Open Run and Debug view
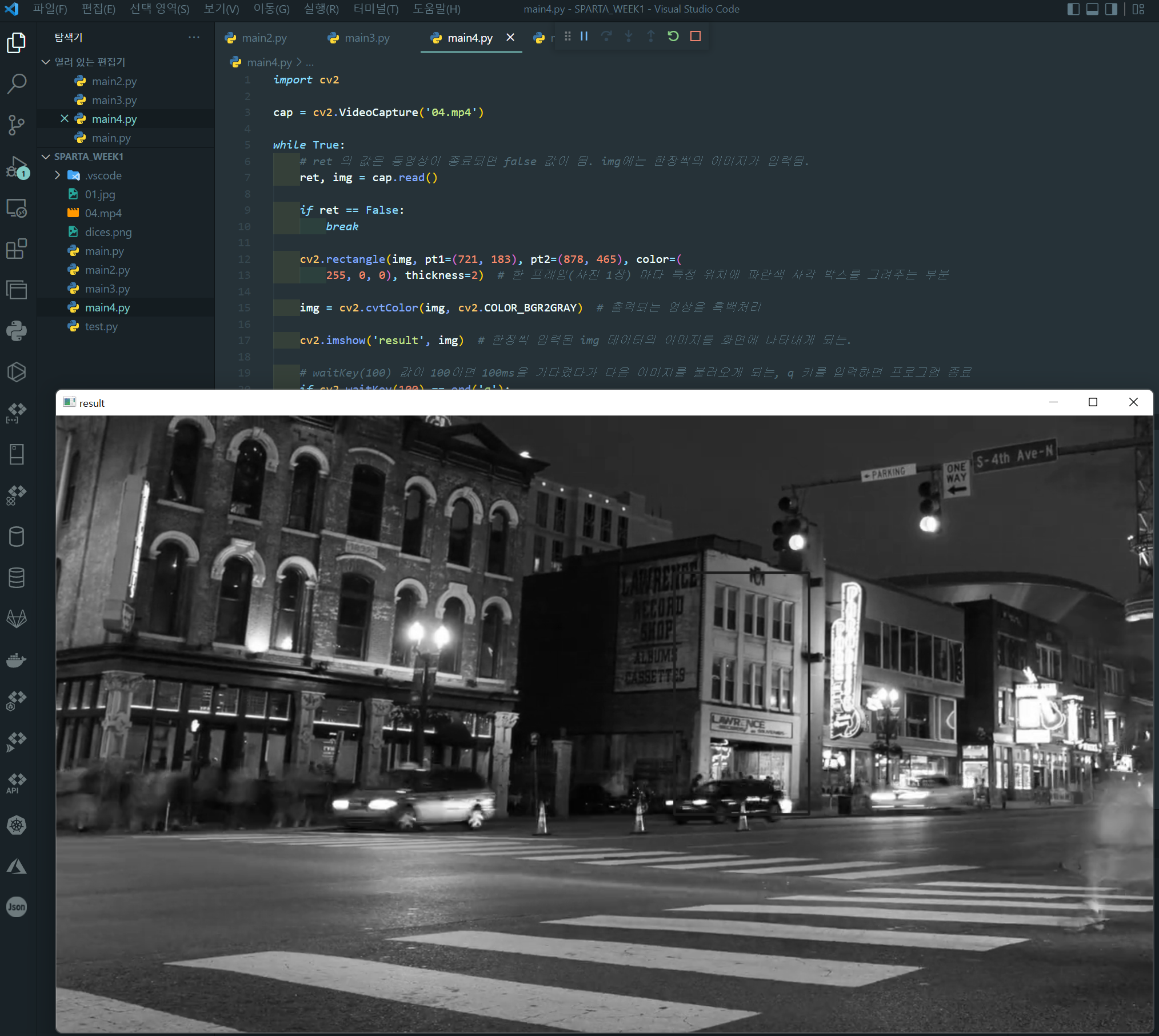The width and height of the screenshot is (1159, 1036). [17, 167]
